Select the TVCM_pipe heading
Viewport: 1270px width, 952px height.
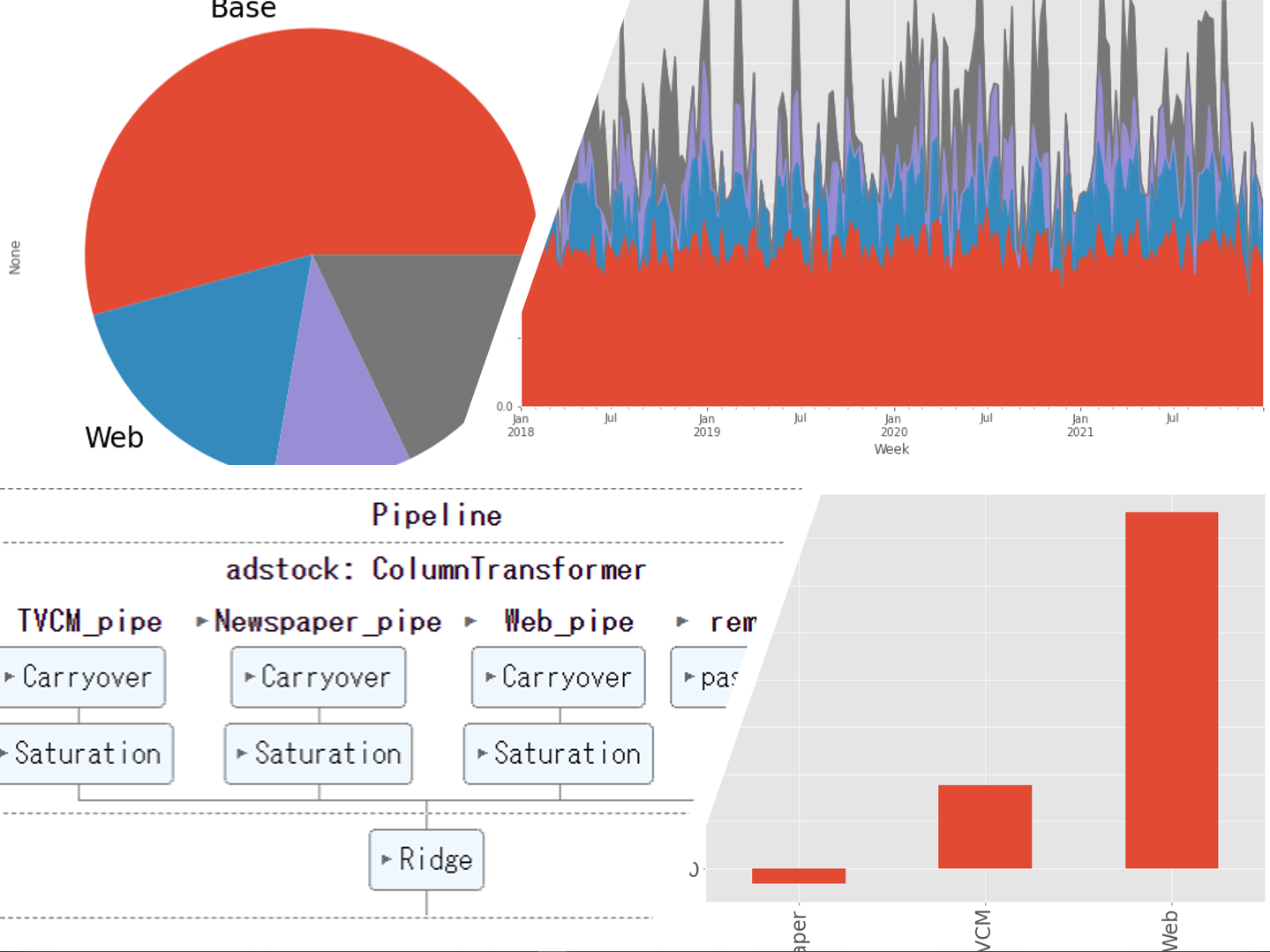click(90, 622)
